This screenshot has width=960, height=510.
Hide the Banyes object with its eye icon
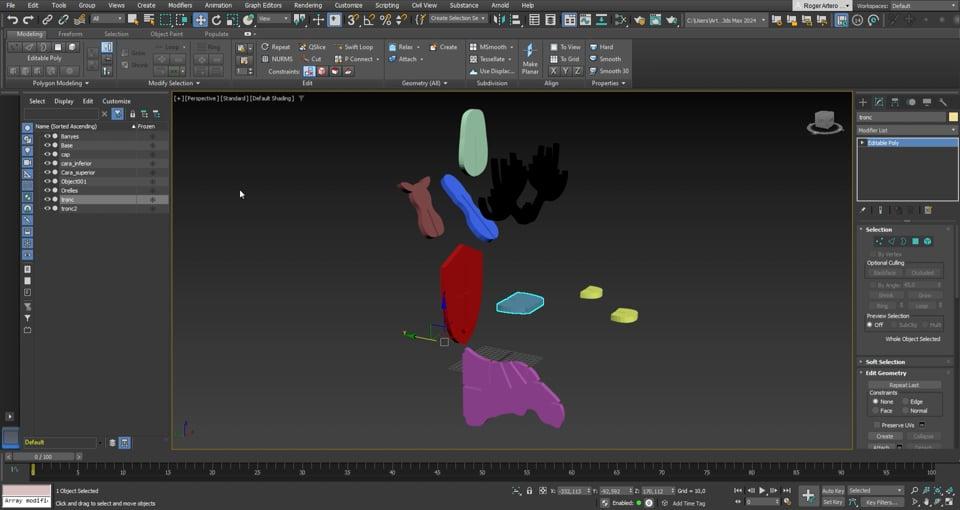tap(47, 137)
